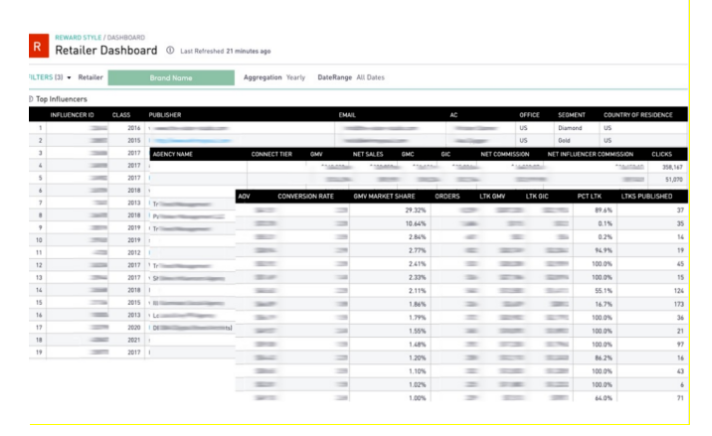Click the Top Influencers section title
This screenshot has width=712, height=436.
61,99
